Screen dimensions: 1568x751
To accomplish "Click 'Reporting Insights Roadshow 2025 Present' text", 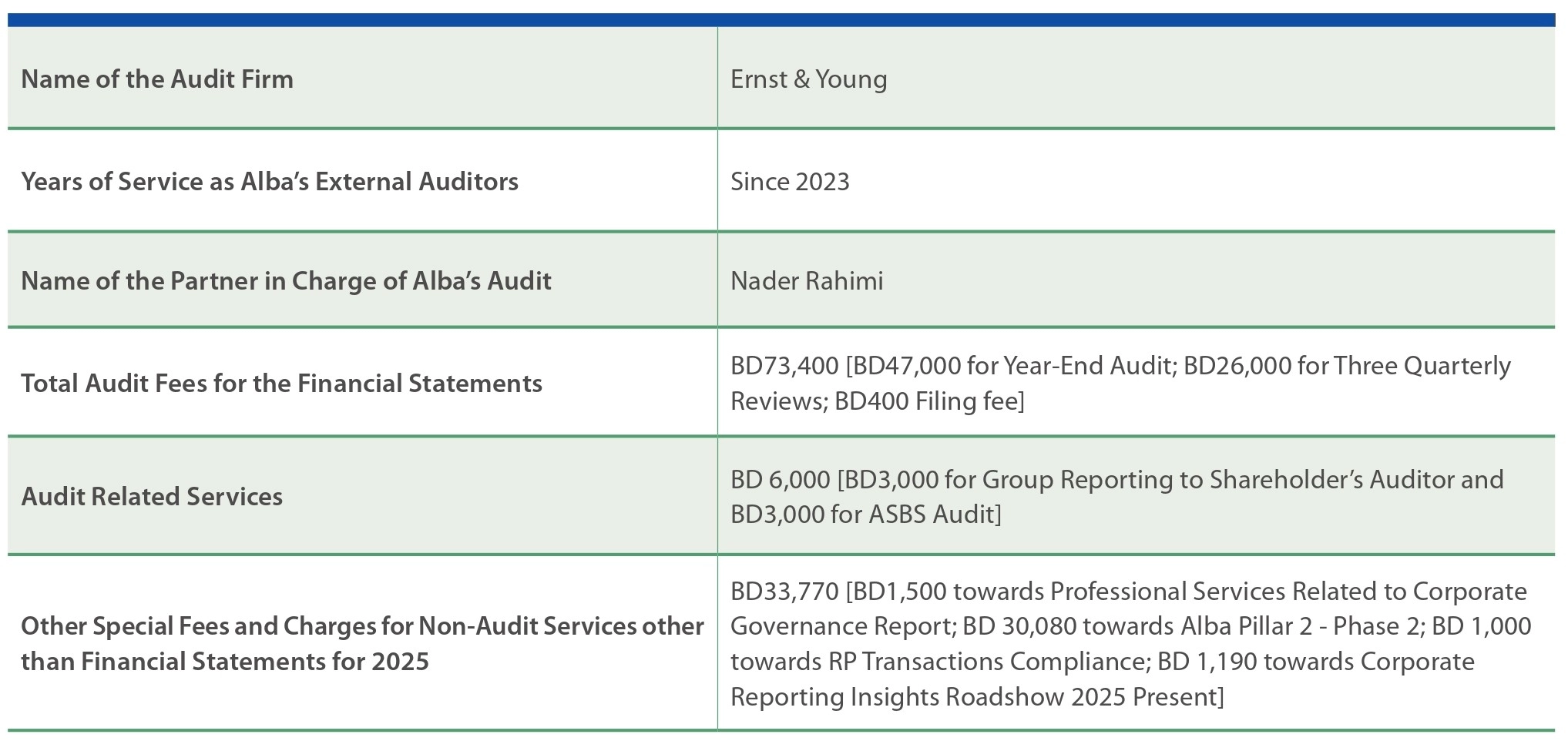I will (x=974, y=697).
